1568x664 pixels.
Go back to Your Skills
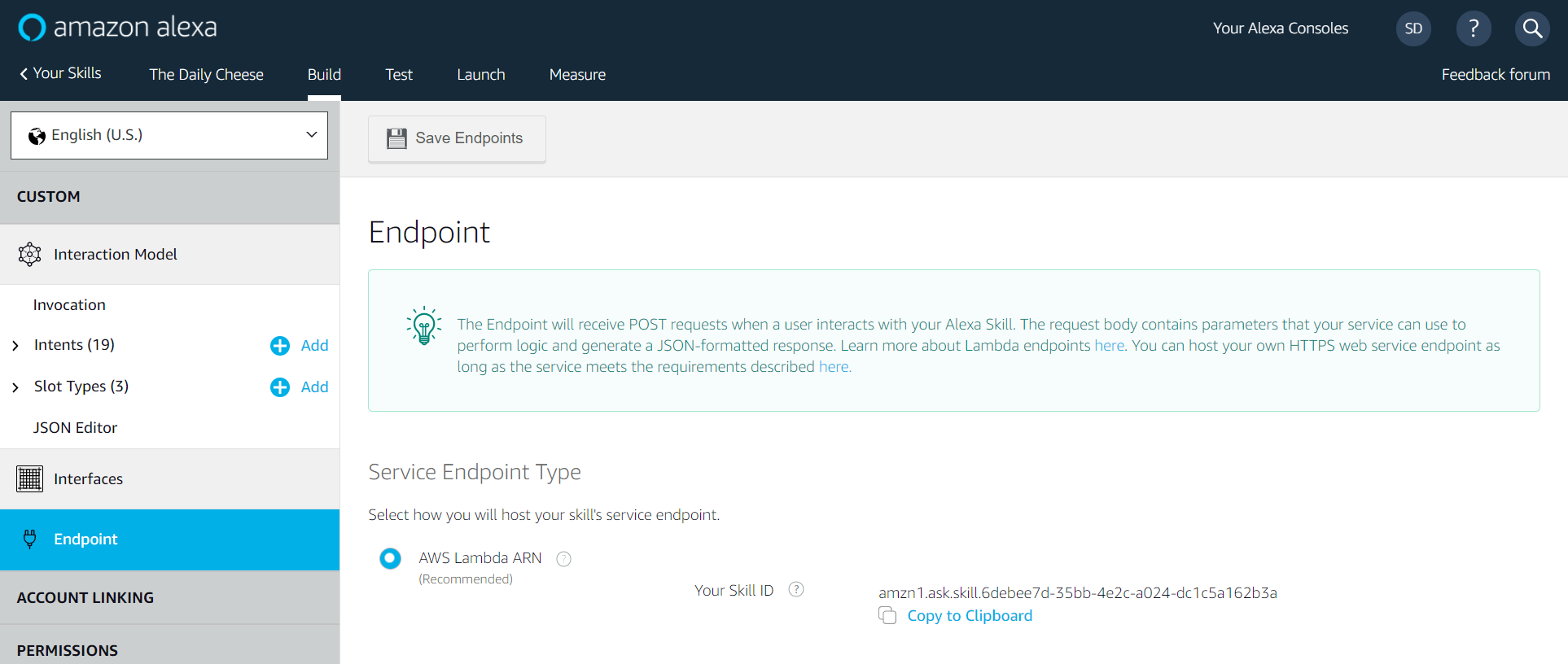click(x=60, y=73)
